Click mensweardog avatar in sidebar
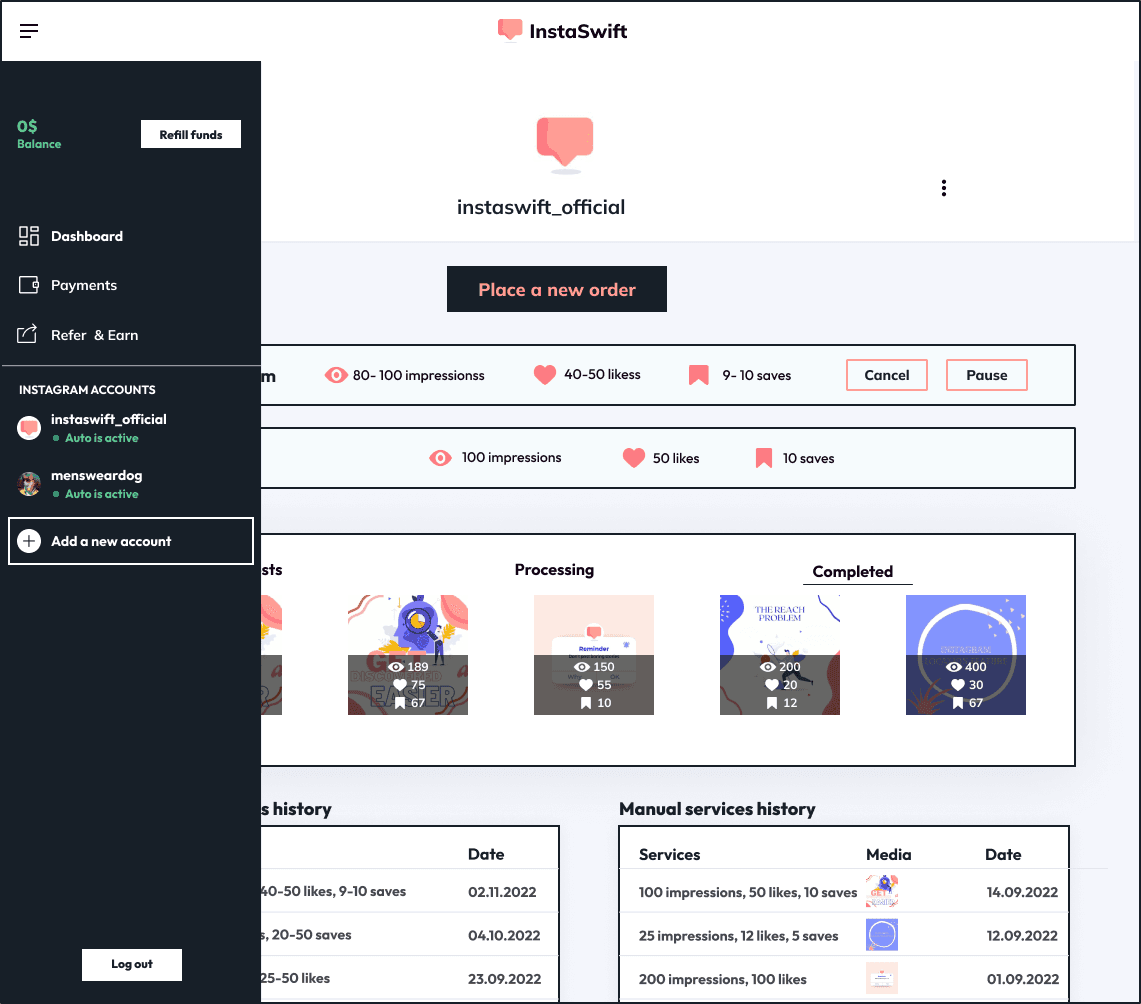The width and height of the screenshot is (1141, 1004). pos(29,484)
